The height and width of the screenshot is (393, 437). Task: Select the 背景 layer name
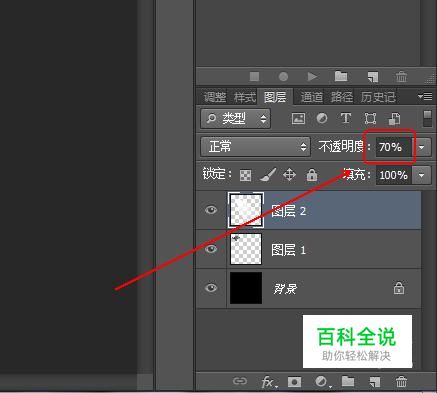coord(285,289)
